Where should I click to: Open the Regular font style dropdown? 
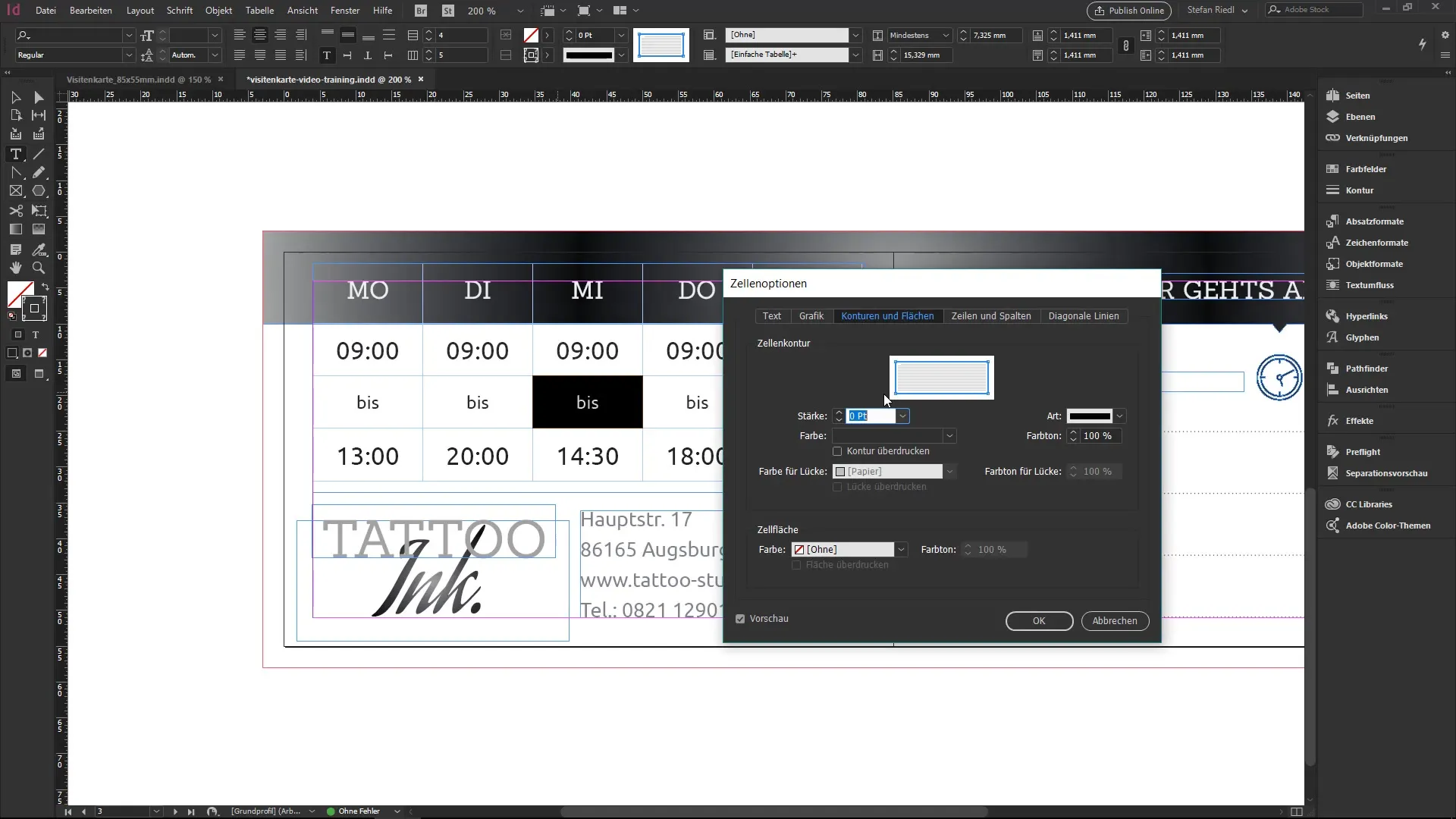point(129,55)
